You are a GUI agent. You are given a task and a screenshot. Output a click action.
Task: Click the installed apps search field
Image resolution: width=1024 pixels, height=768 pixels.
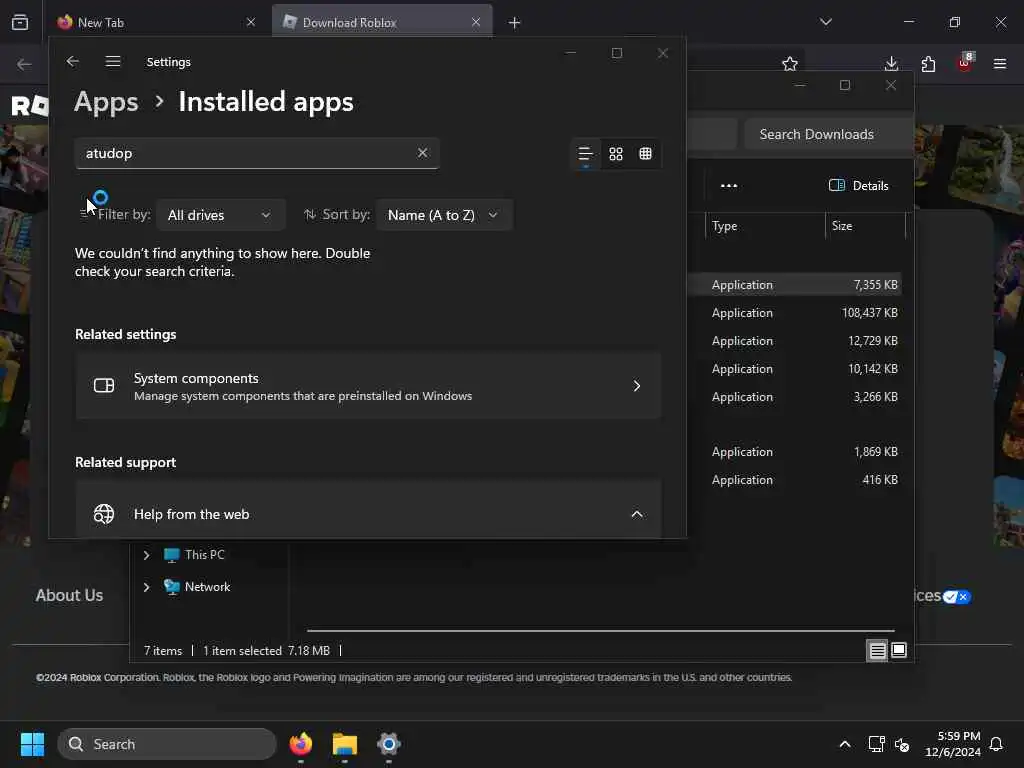[x=257, y=153]
